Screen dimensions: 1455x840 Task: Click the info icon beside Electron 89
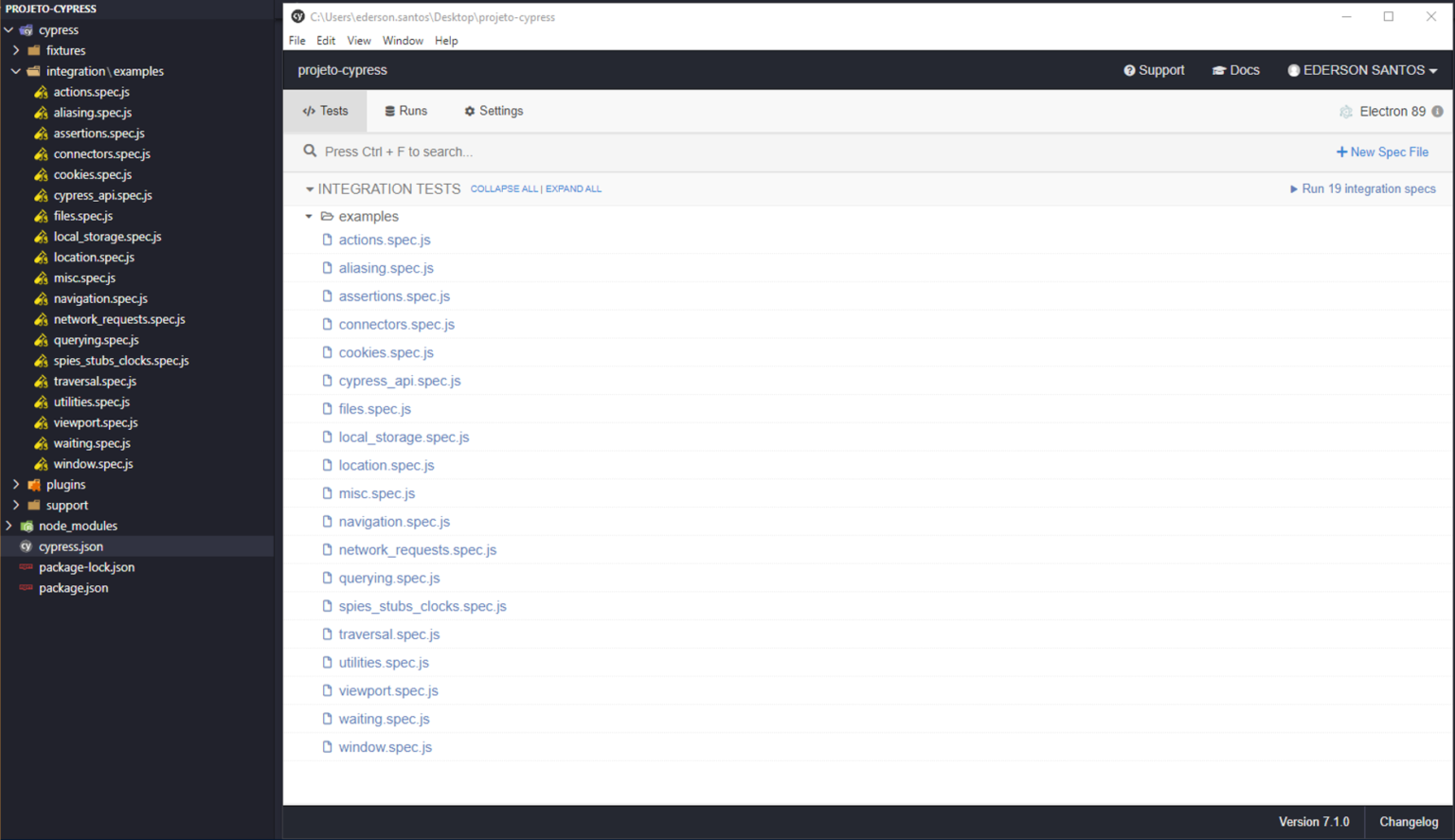pyautogui.click(x=1437, y=112)
